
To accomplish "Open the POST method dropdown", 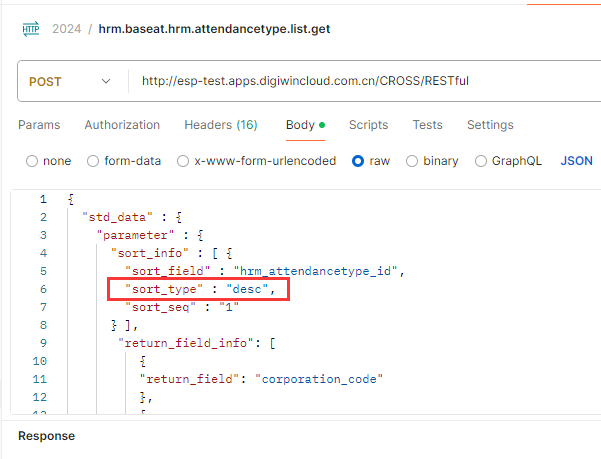I will click(70, 82).
